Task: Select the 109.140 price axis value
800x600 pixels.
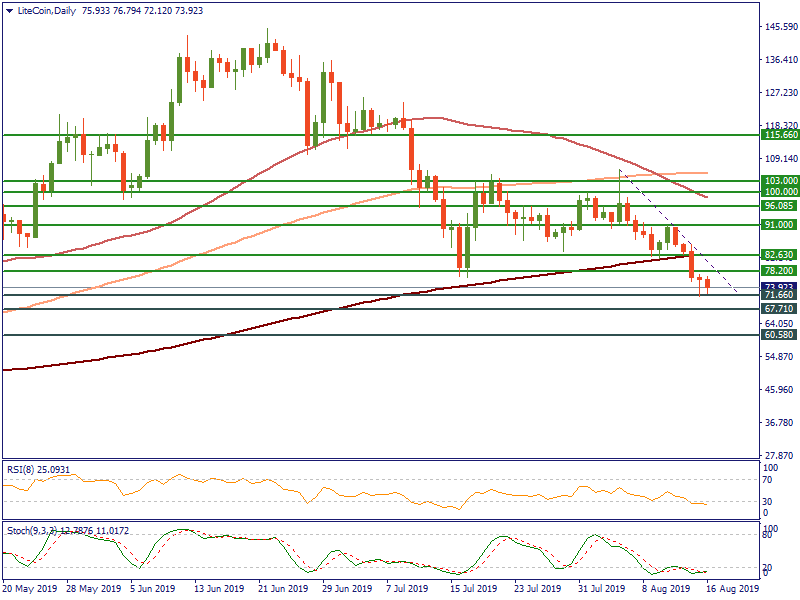Action: tap(781, 159)
